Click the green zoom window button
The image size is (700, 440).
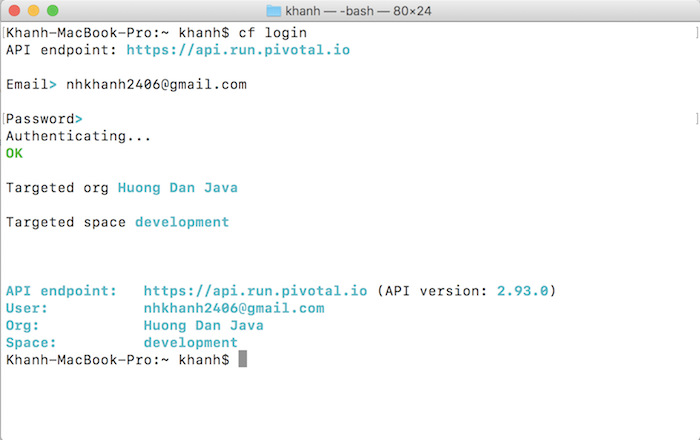coord(53,10)
